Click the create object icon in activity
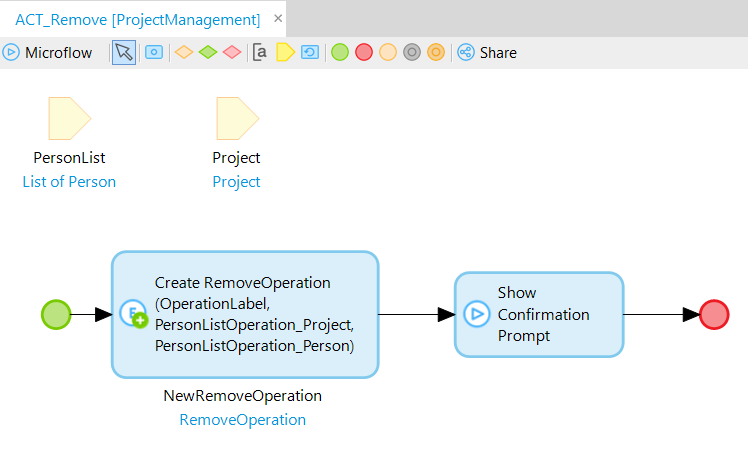 134,314
